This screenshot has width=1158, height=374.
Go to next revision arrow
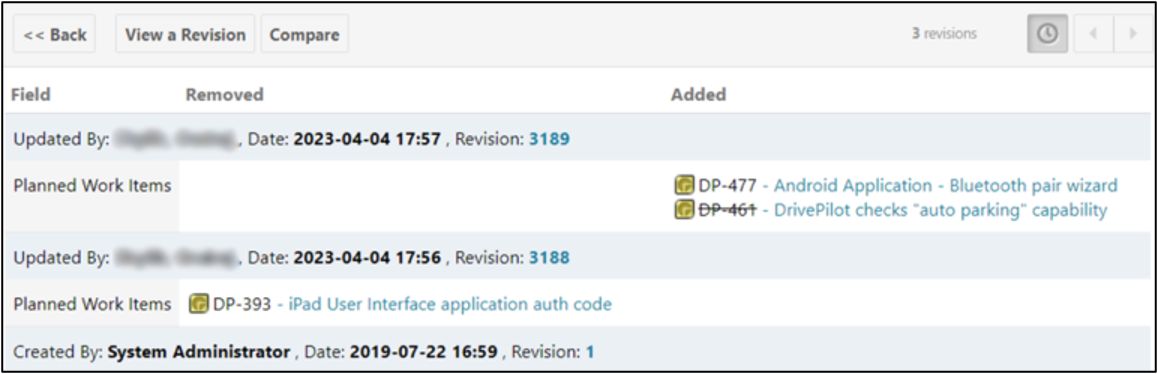tap(1134, 34)
